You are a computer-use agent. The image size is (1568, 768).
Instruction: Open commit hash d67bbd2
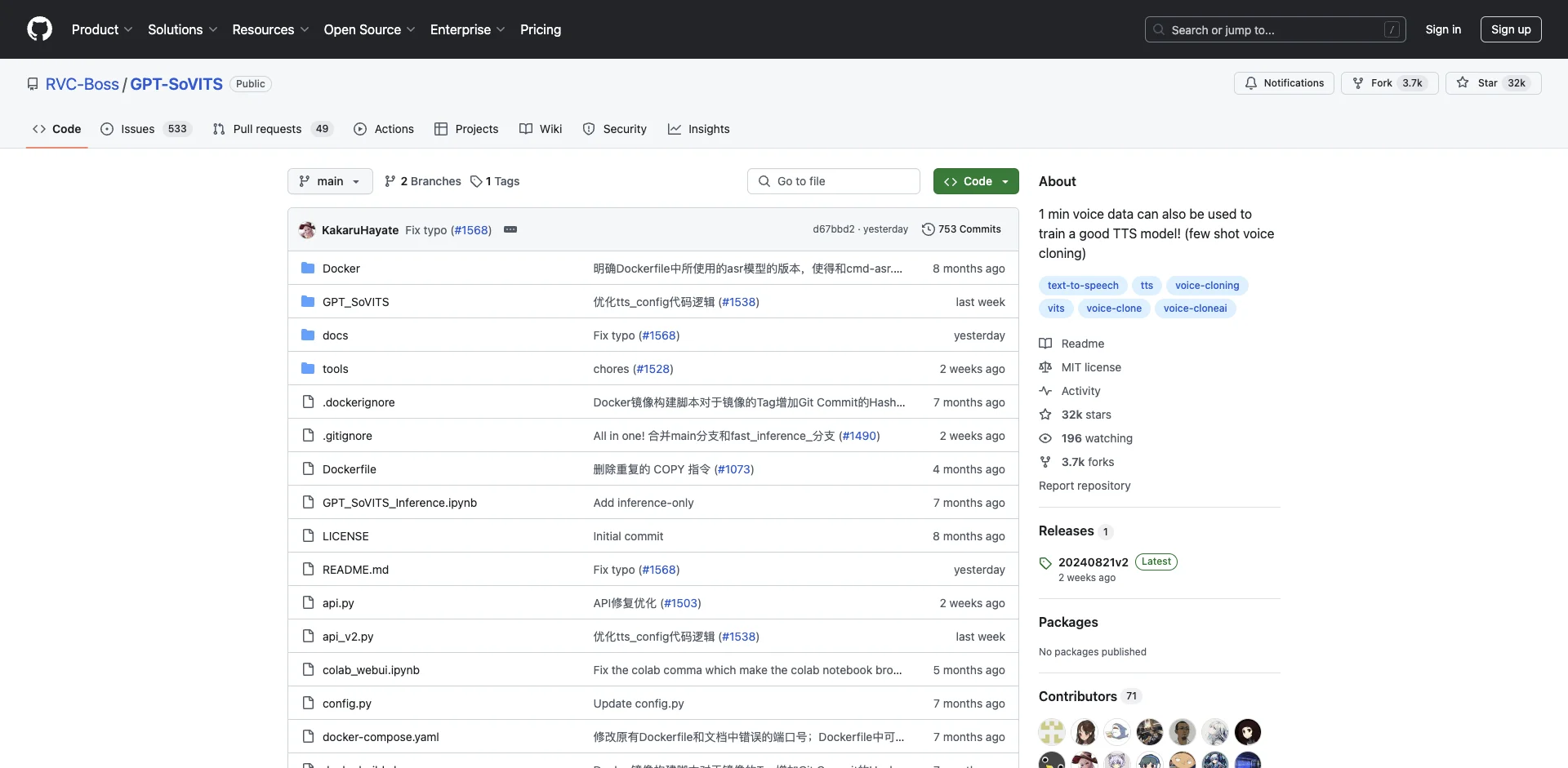coord(833,229)
